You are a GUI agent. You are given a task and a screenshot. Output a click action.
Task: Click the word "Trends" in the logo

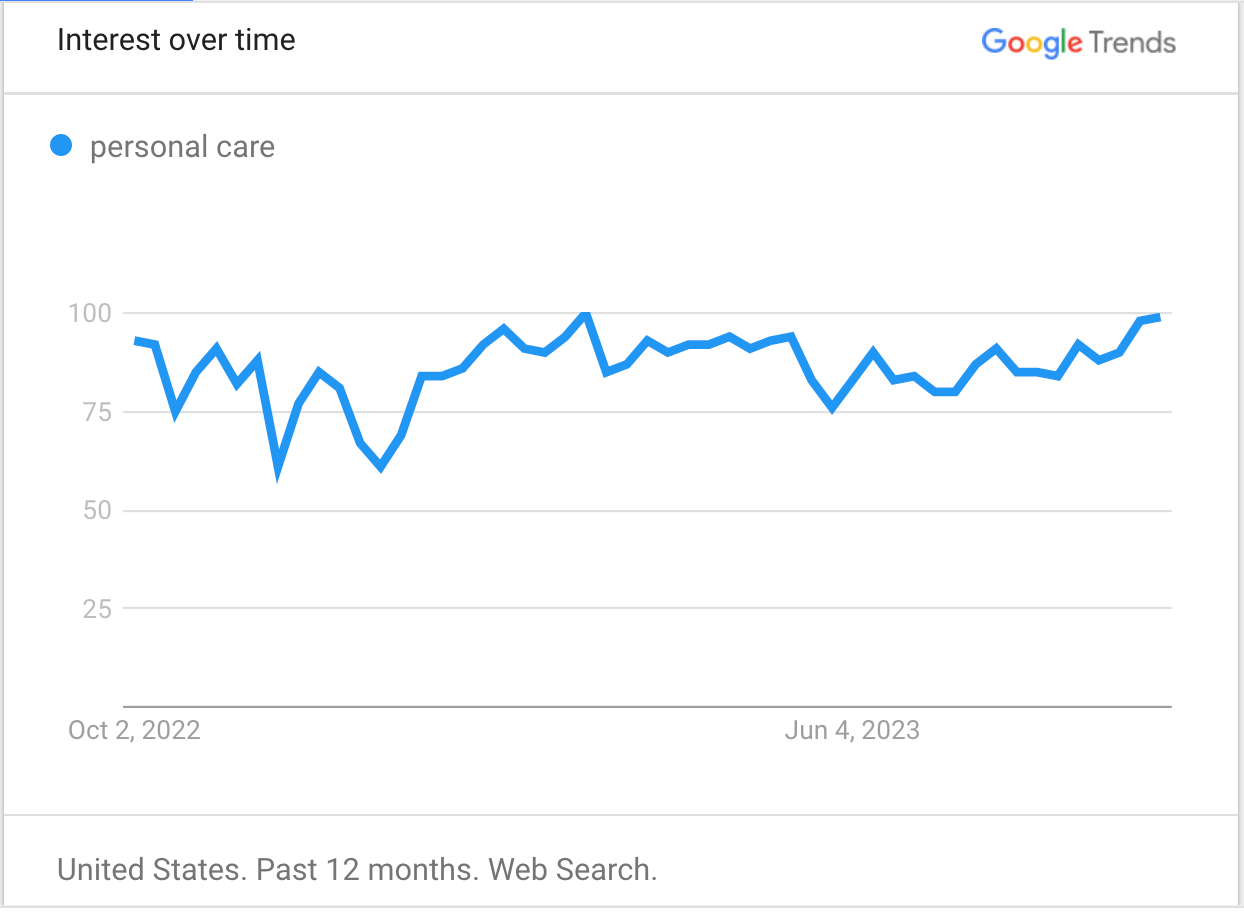(x=1132, y=42)
